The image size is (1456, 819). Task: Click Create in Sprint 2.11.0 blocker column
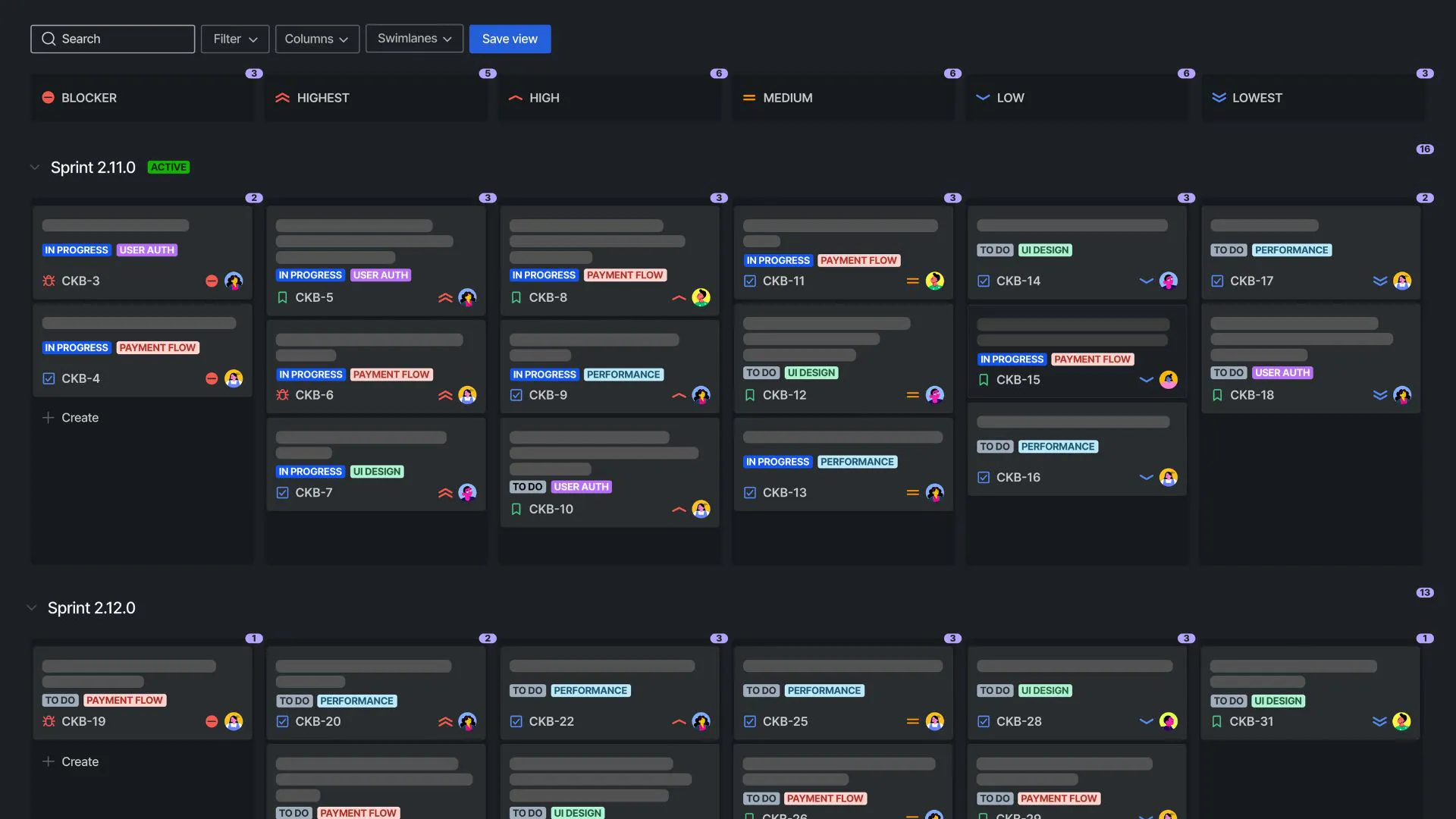pos(71,418)
